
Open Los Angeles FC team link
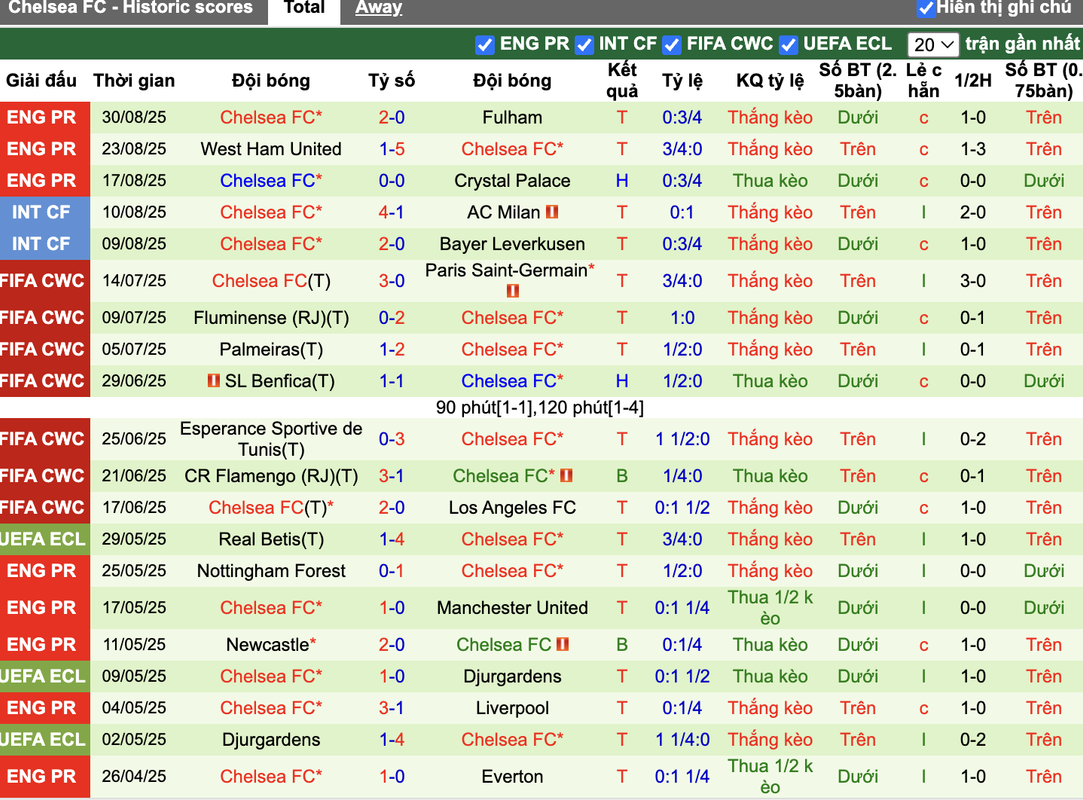[512, 508]
